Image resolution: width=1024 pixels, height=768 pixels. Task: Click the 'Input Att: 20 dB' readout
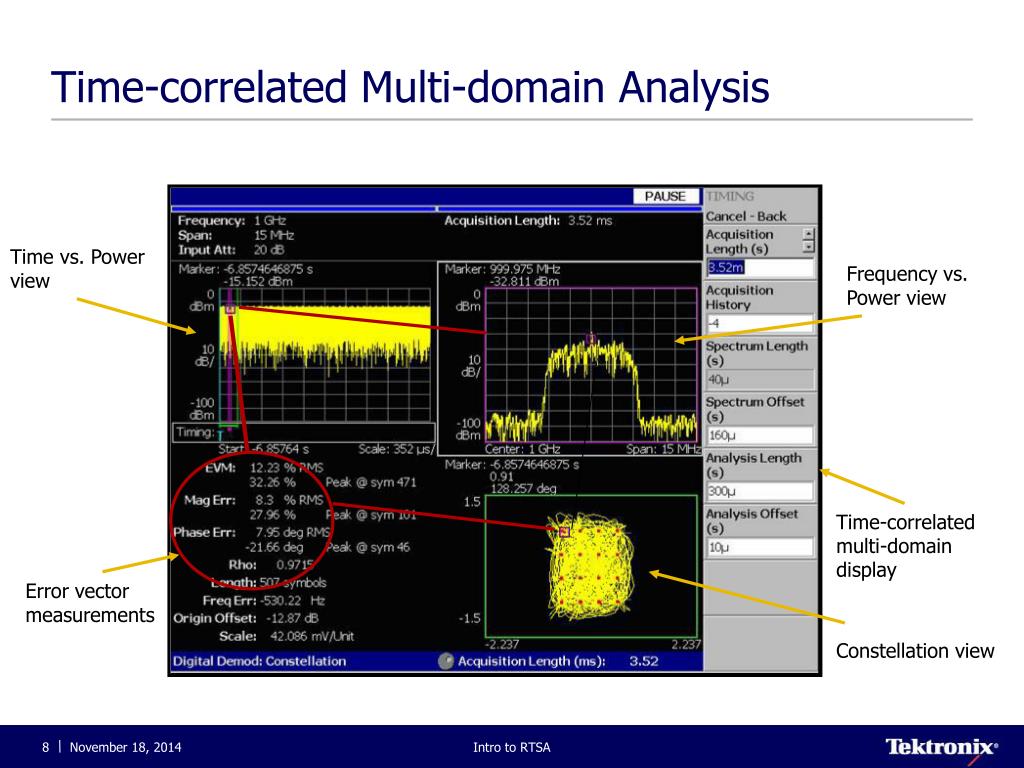(x=231, y=249)
